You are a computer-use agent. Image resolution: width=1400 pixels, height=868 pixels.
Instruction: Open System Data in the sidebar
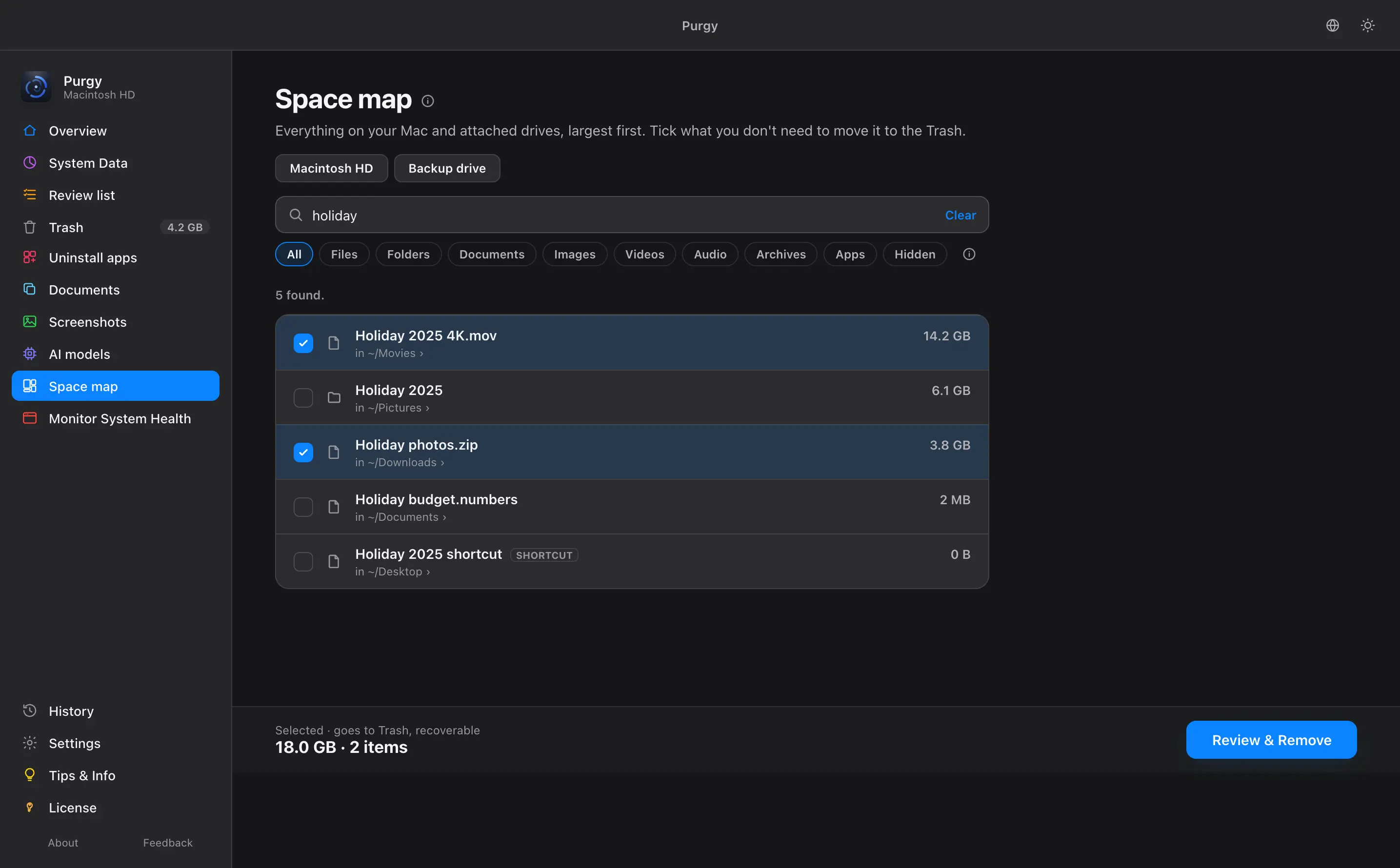click(116, 163)
